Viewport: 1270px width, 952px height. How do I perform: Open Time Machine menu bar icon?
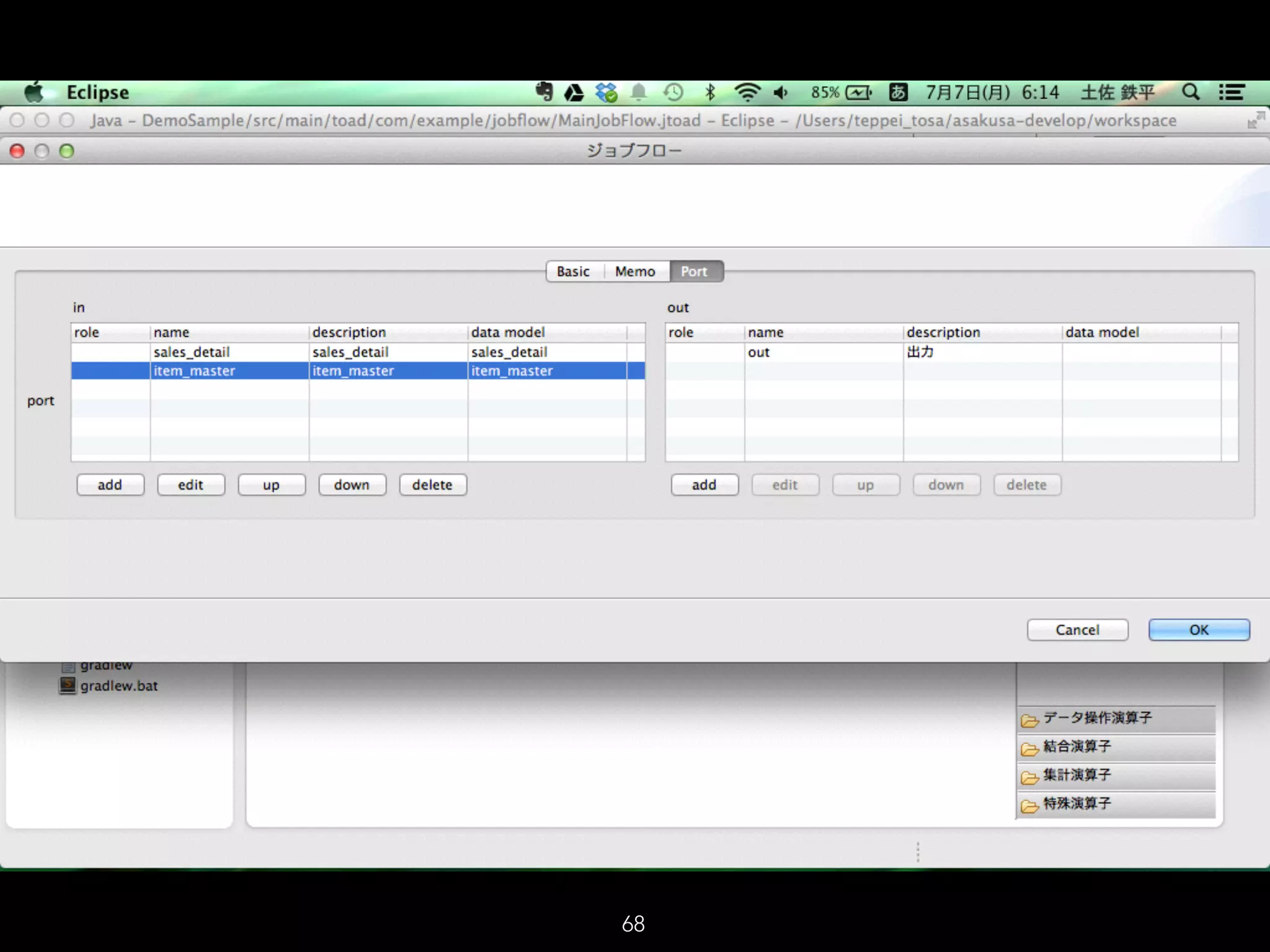point(673,92)
